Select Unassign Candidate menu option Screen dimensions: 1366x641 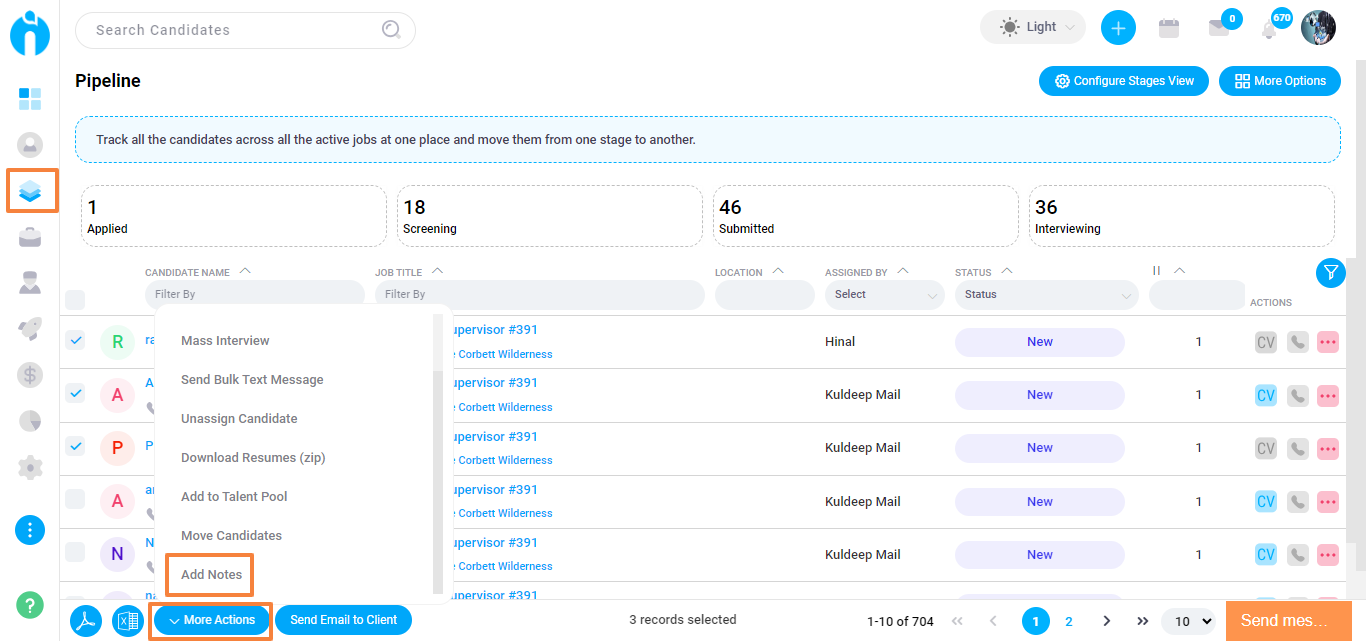click(x=239, y=419)
